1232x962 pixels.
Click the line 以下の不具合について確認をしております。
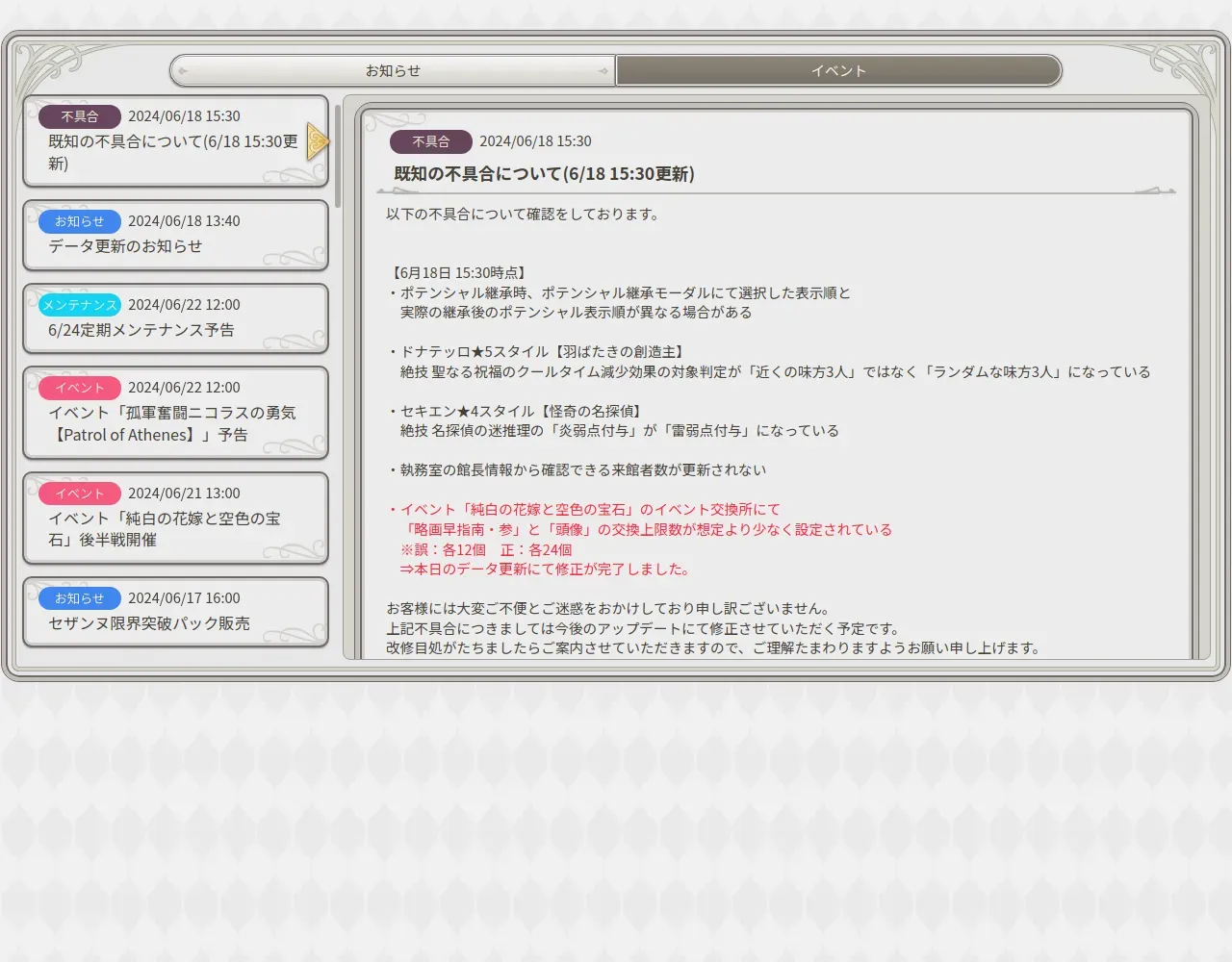(526, 215)
